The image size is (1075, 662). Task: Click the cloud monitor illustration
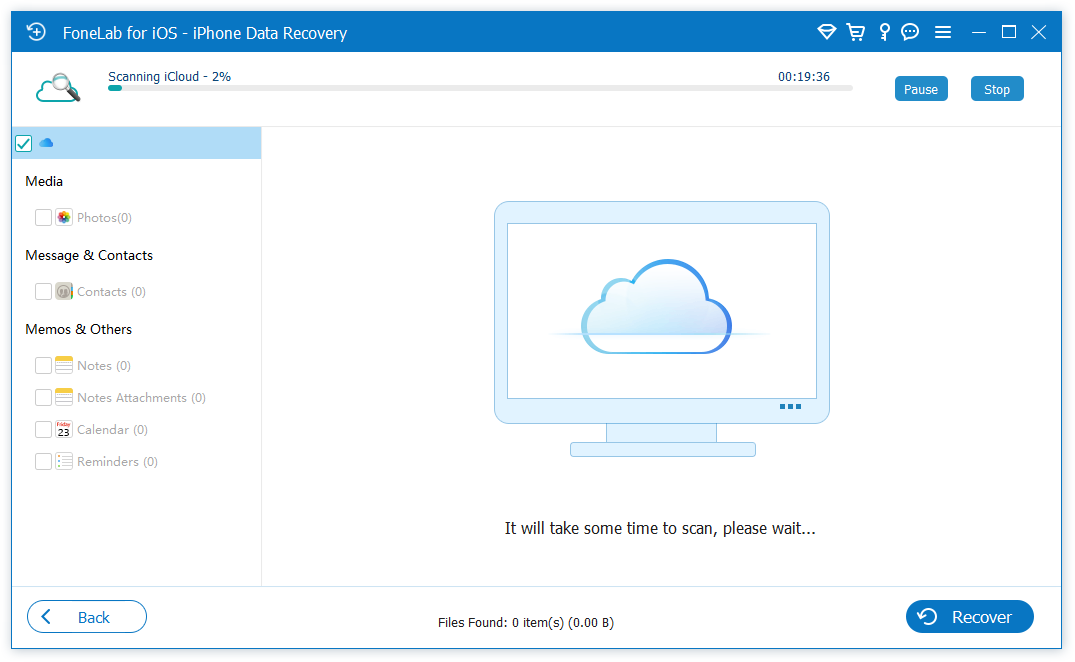click(x=662, y=329)
